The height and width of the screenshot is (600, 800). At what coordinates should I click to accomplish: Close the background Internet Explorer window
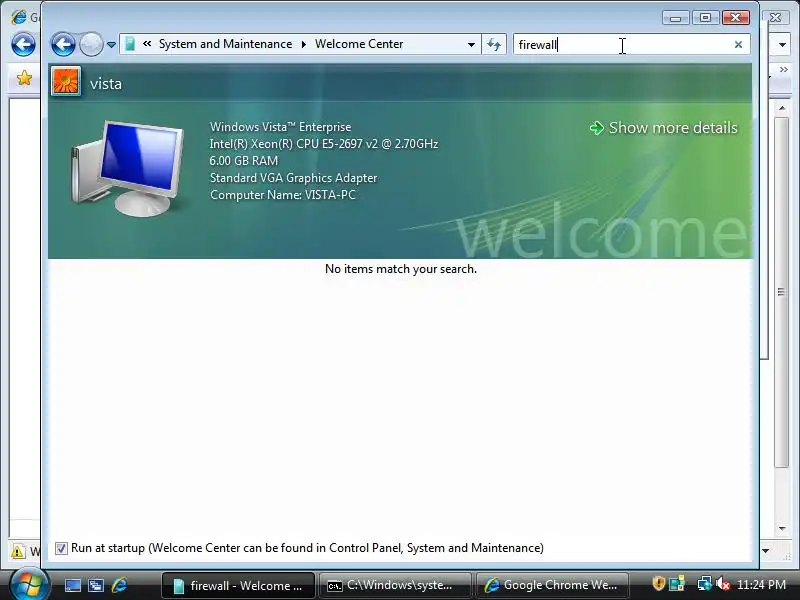point(775,17)
